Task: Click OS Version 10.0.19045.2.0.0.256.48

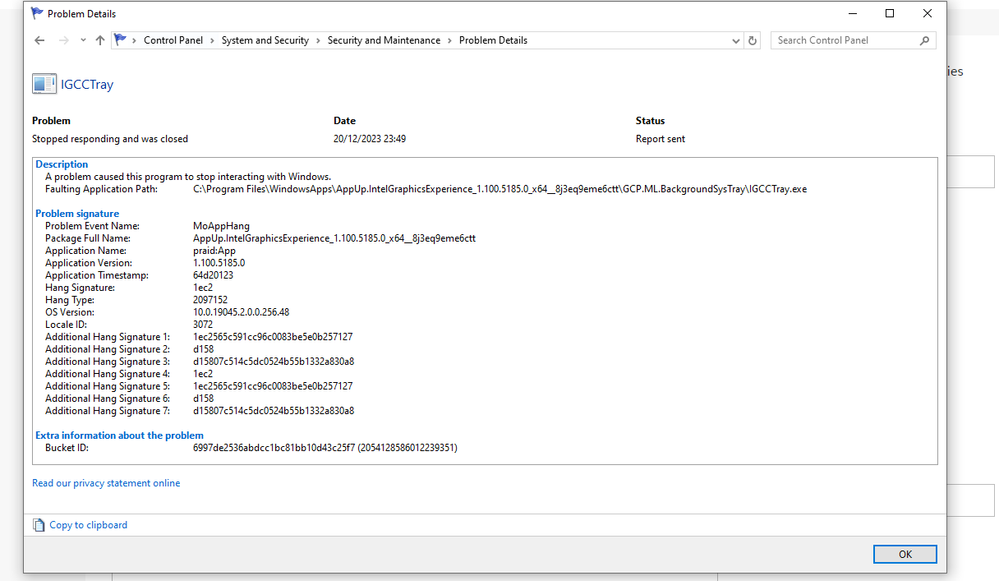Action: point(241,312)
